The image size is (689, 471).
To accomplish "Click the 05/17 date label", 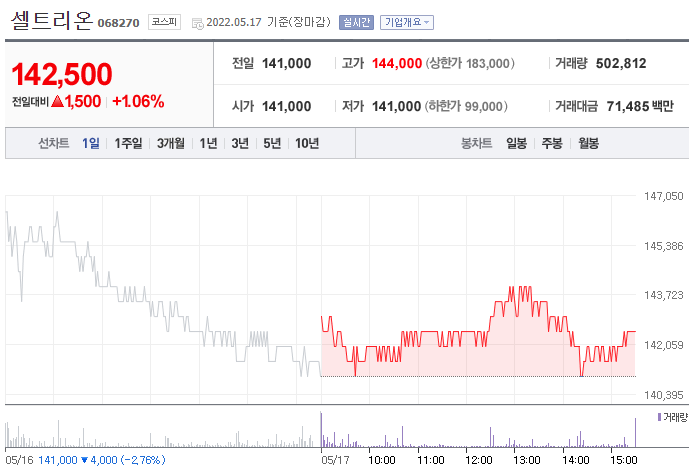I will (335, 460).
